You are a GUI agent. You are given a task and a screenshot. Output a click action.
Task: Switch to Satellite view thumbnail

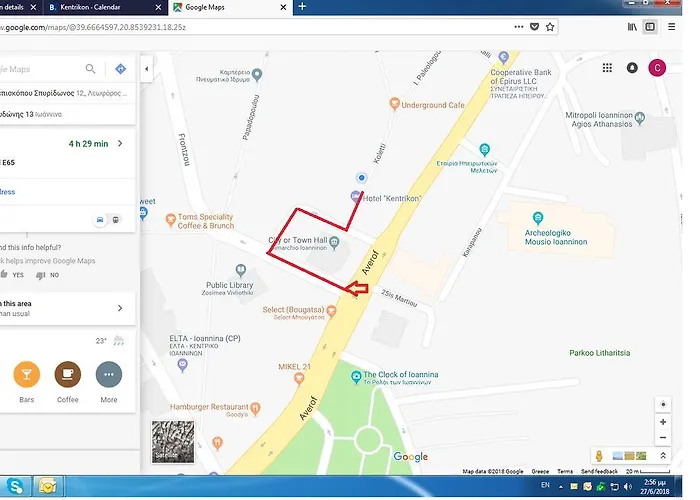[x=173, y=442]
